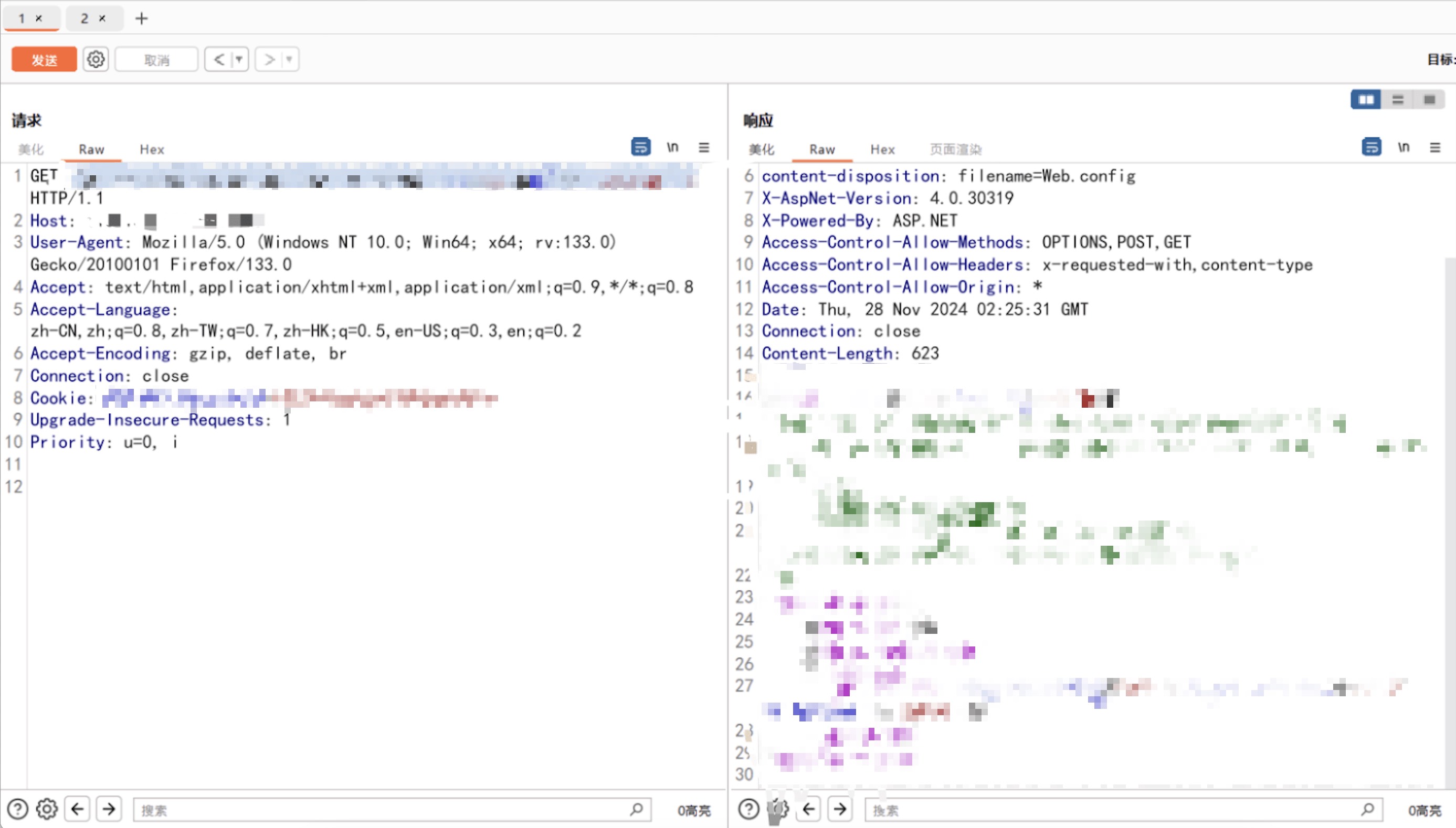
Task: Select Raw view in request panel
Action: point(91,149)
